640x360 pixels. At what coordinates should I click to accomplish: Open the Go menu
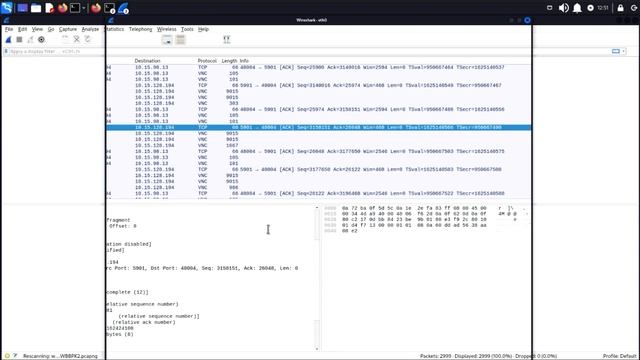(x=51, y=29)
